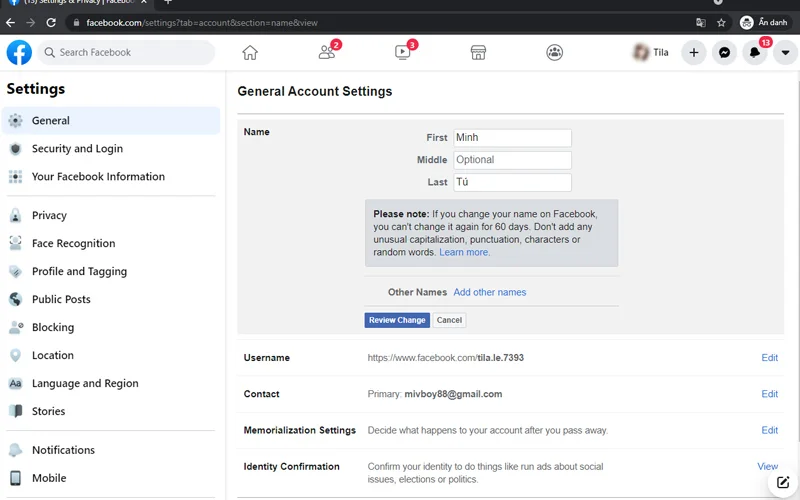Open Notifications bell icon

[755, 52]
